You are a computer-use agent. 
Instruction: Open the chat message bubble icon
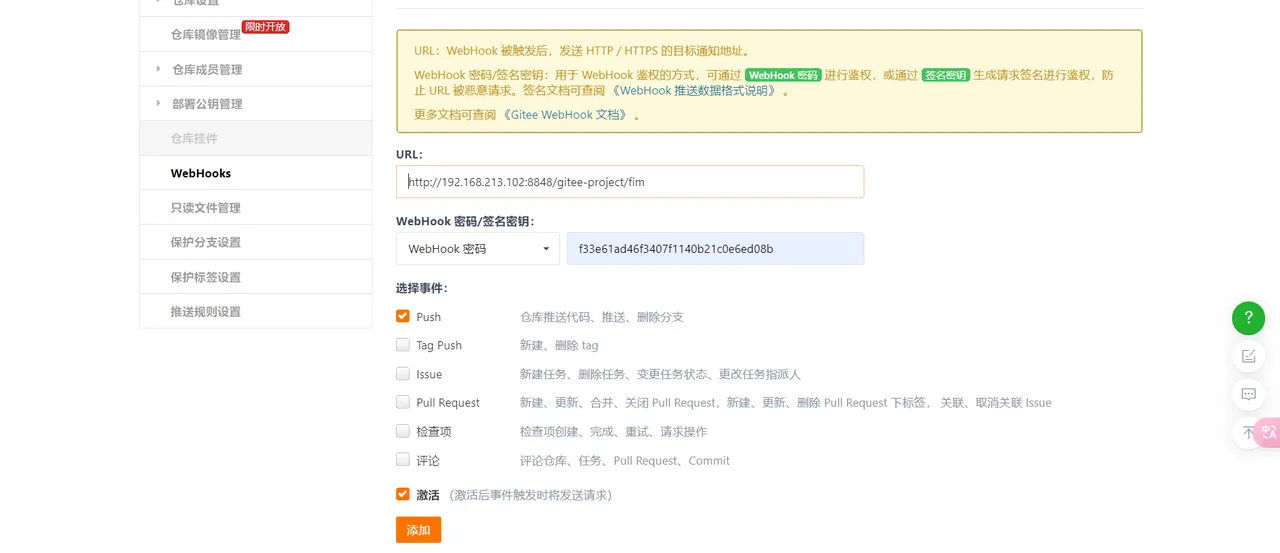click(x=1248, y=394)
